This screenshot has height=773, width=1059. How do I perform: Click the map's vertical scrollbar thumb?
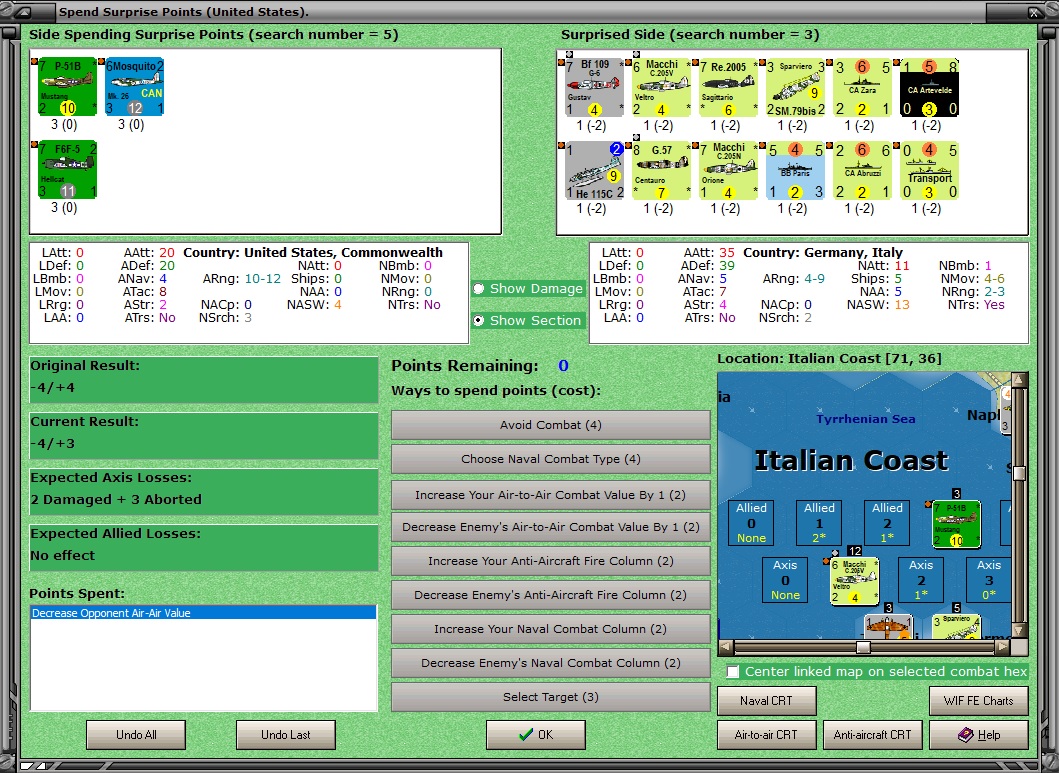1019,473
